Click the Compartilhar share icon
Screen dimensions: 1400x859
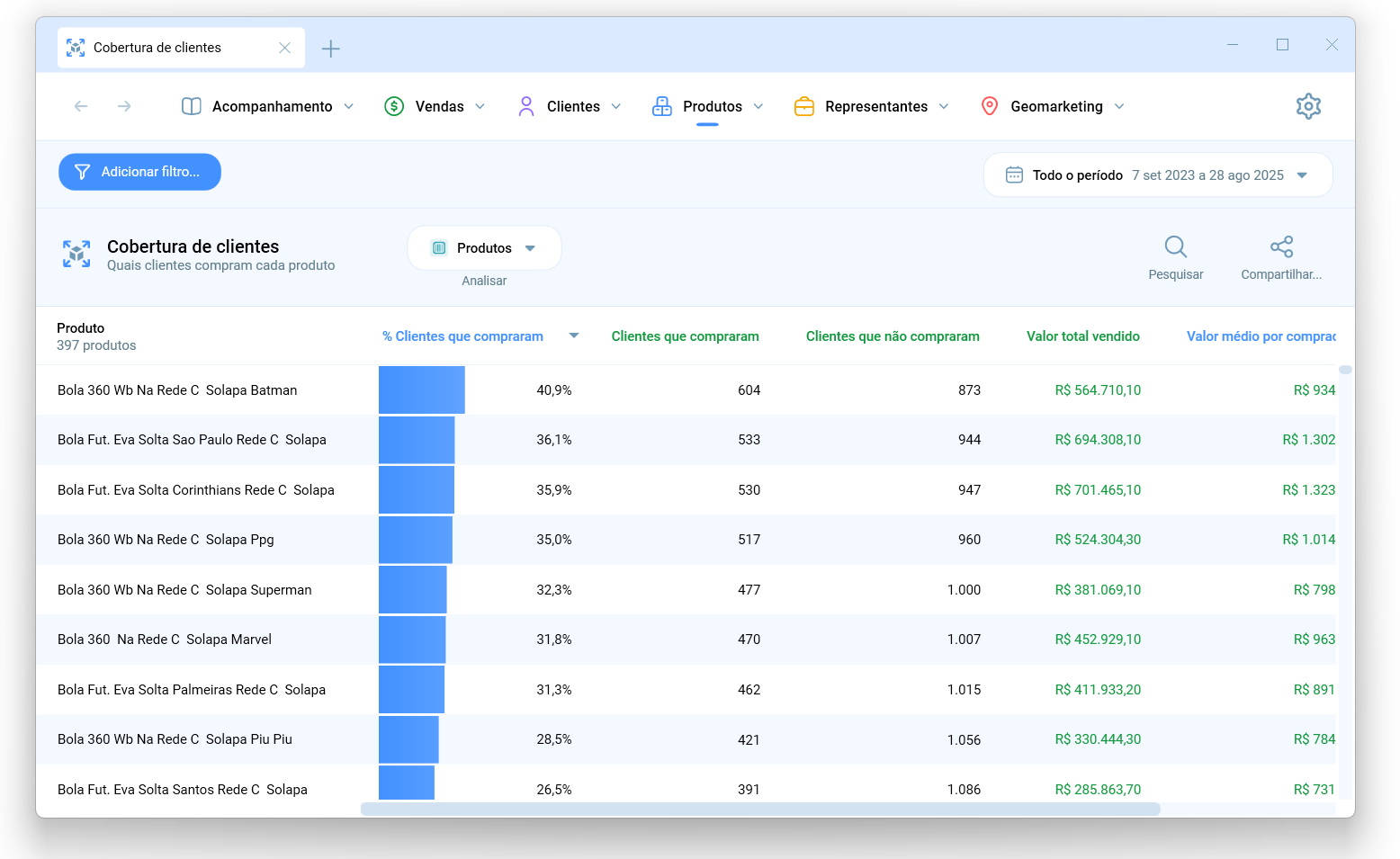tap(1281, 246)
